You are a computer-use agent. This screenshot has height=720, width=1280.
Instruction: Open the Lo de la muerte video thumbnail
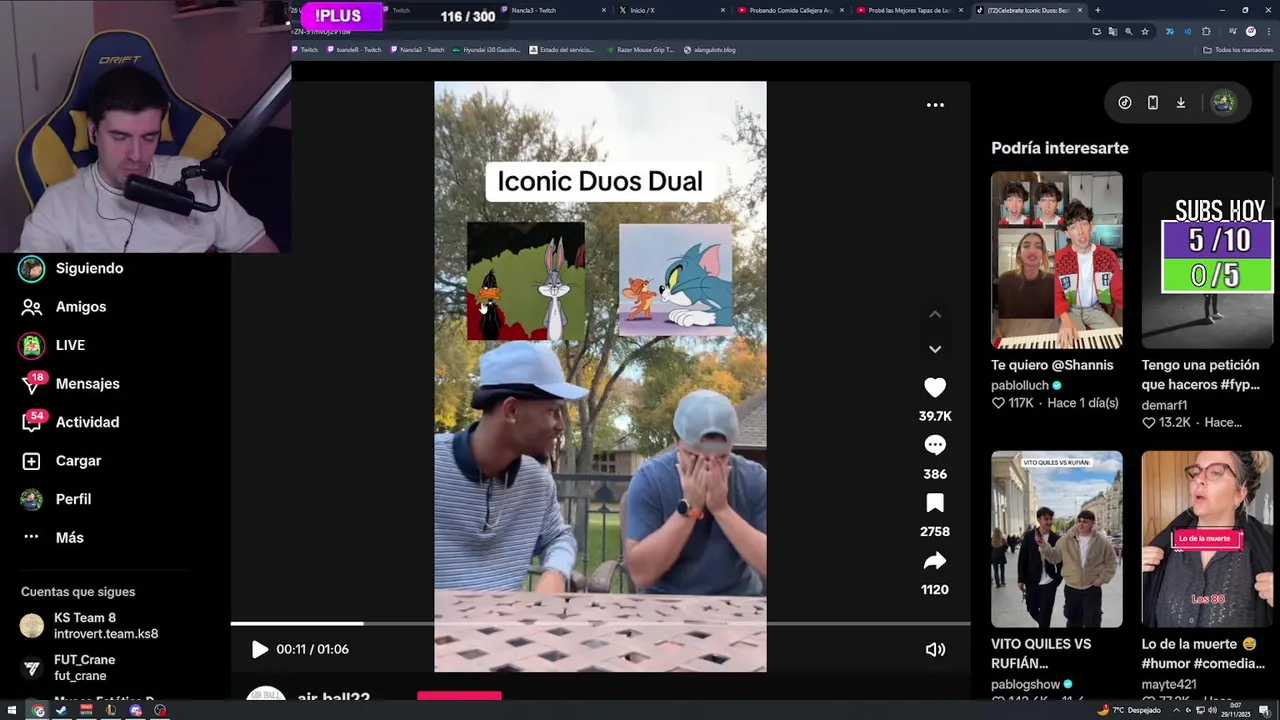point(1207,539)
